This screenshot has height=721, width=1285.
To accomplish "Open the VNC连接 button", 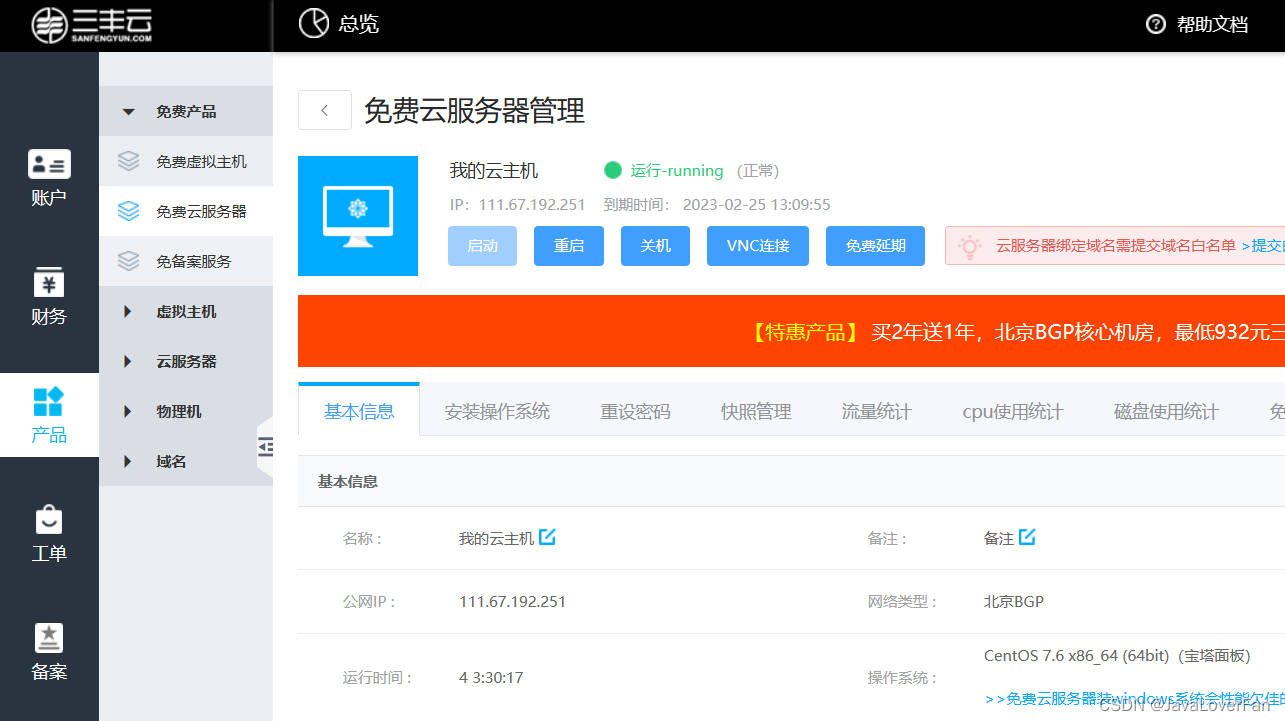I will pos(758,246).
